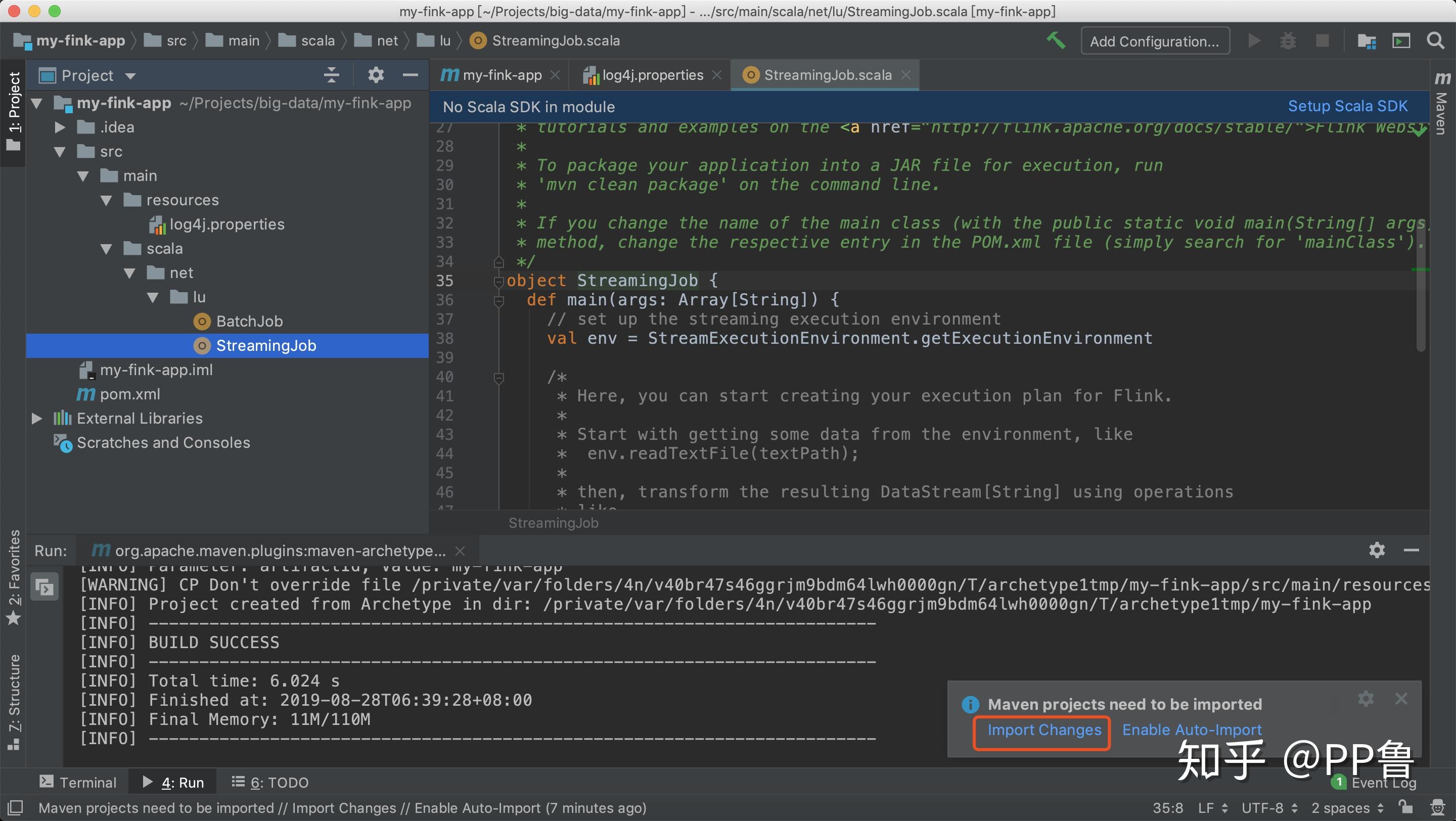
Task: Open Project panel settings gear
Action: click(376, 75)
